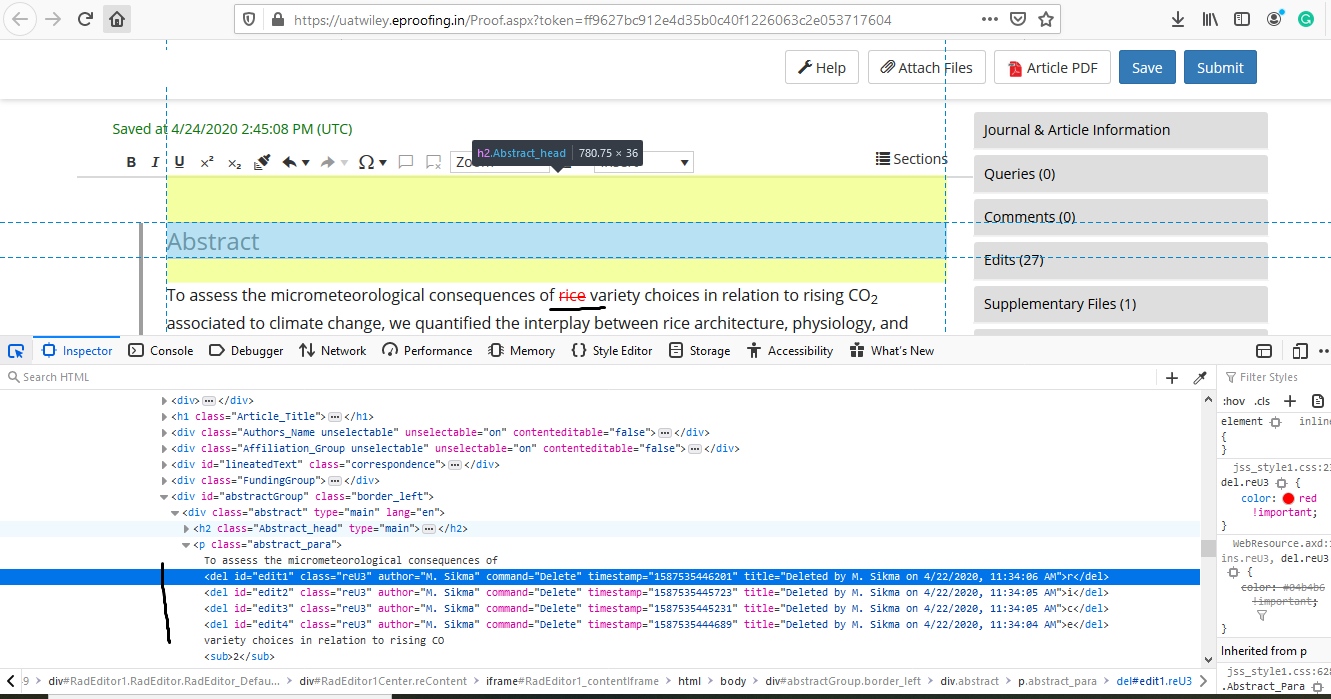
Task: Expand the h2 Abstract_head node
Action: point(186,528)
